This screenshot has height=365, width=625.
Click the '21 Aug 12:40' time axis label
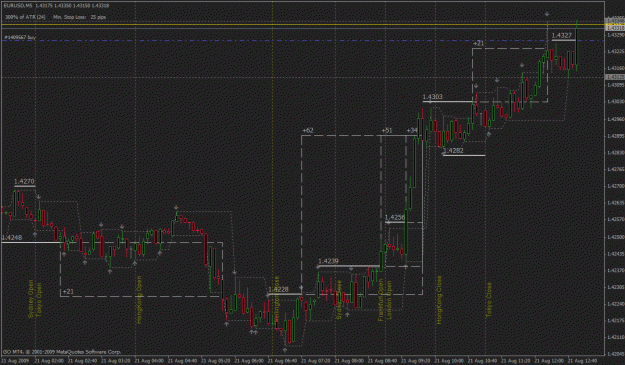coord(583,361)
